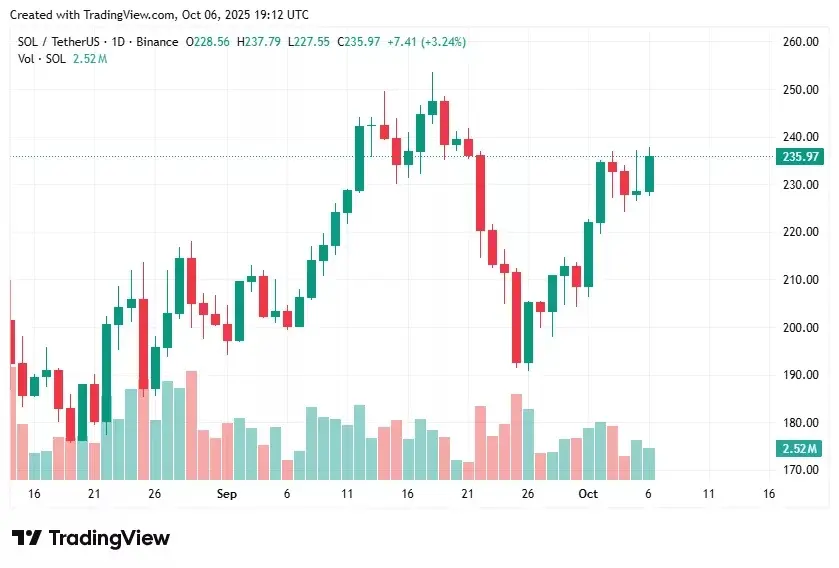
Task: Click the 260.00 price axis label
Action: 800,42
